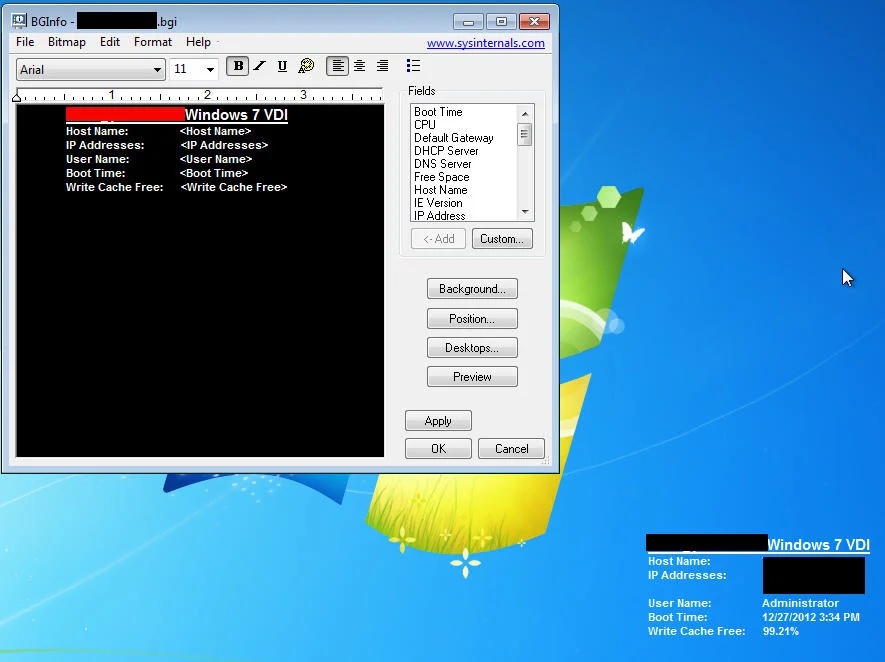Click the <Host Name> placeholder in editor
The image size is (885, 662).
point(216,131)
